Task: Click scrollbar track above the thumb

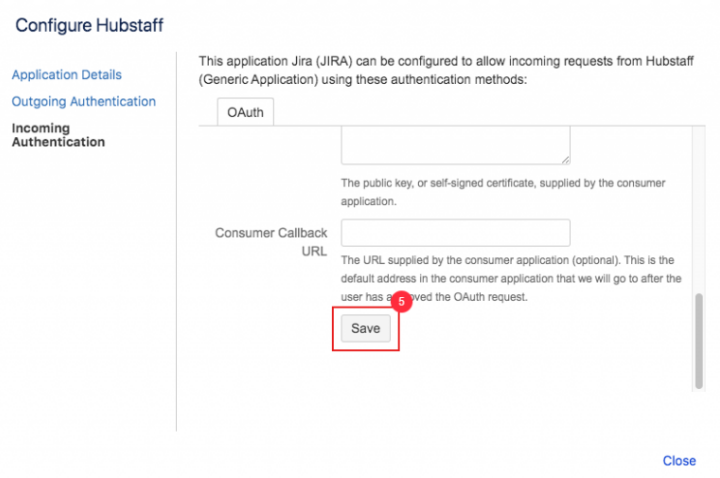Action: coord(698,200)
